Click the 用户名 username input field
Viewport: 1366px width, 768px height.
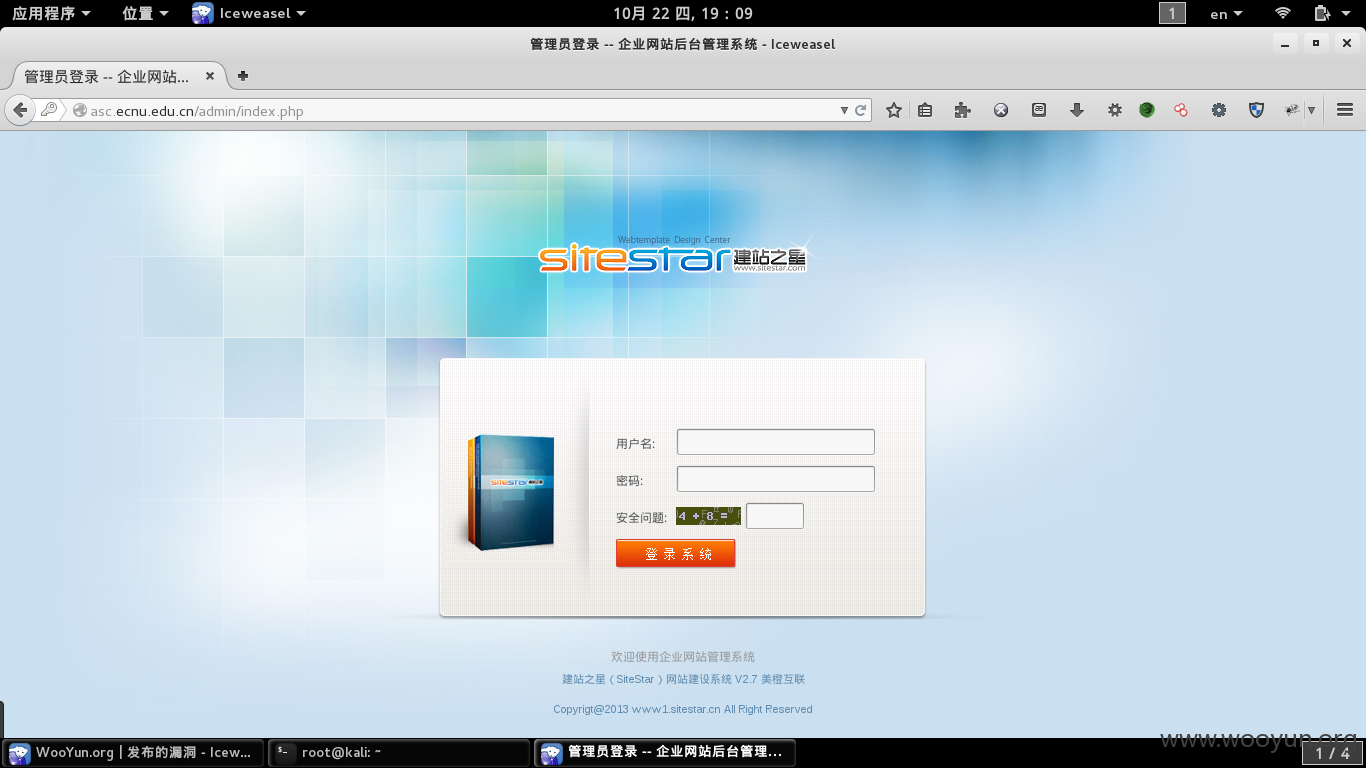click(x=776, y=442)
